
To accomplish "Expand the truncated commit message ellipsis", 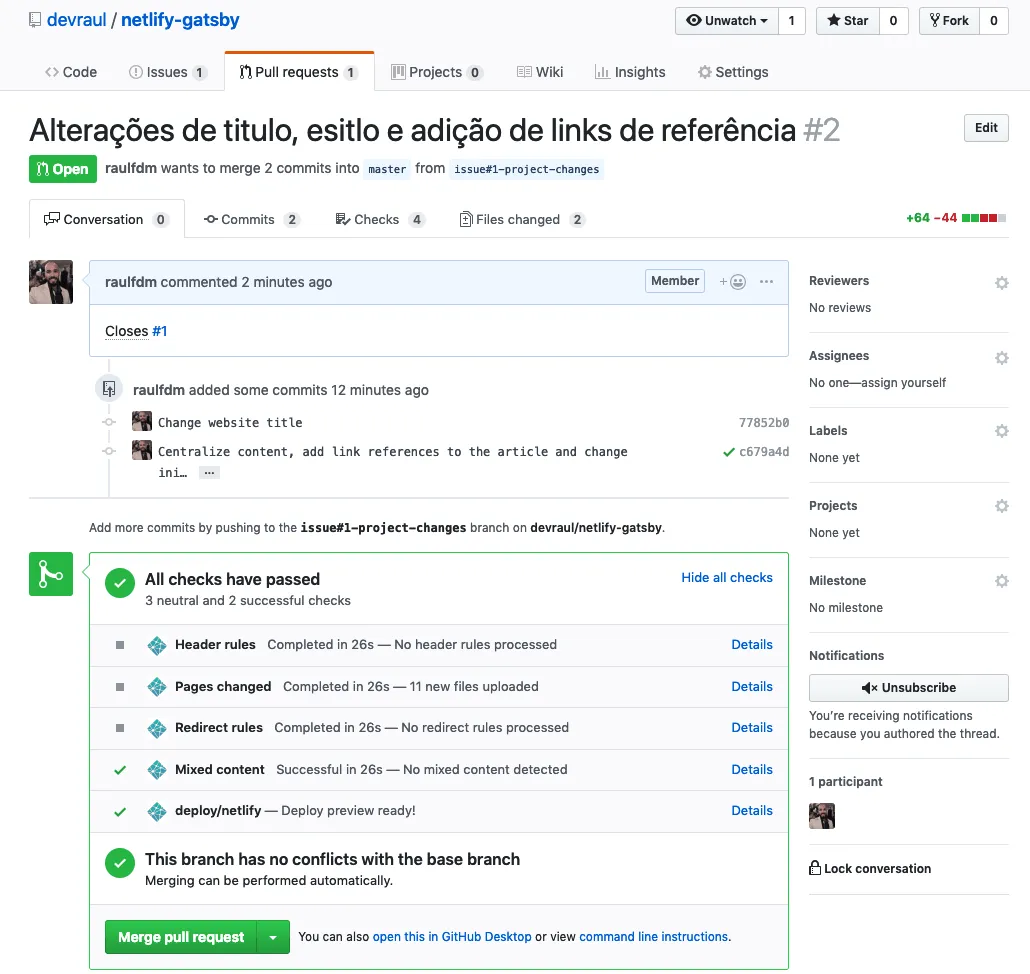I will (209, 473).
